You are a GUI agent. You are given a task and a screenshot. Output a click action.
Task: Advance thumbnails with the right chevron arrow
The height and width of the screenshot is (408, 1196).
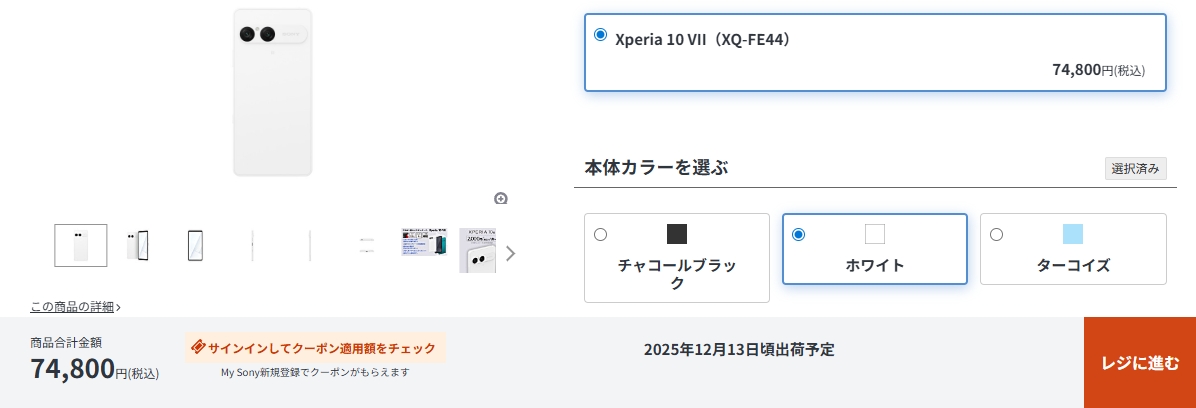[511, 253]
